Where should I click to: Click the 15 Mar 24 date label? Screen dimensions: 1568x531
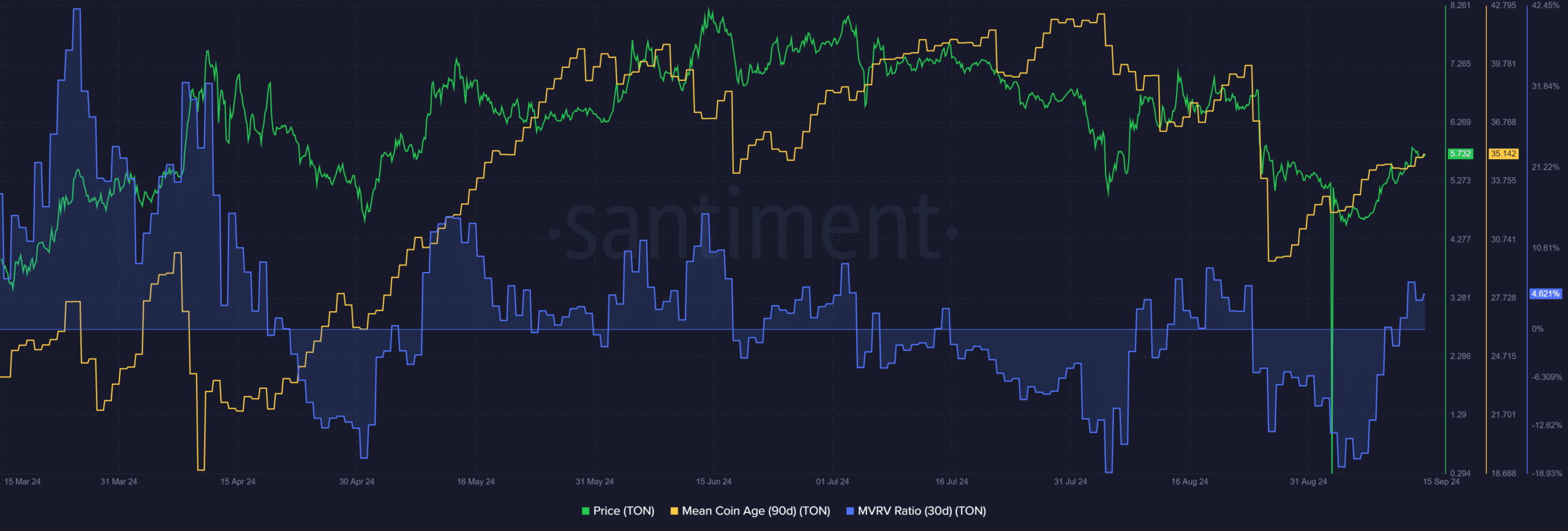[x=22, y=481]
